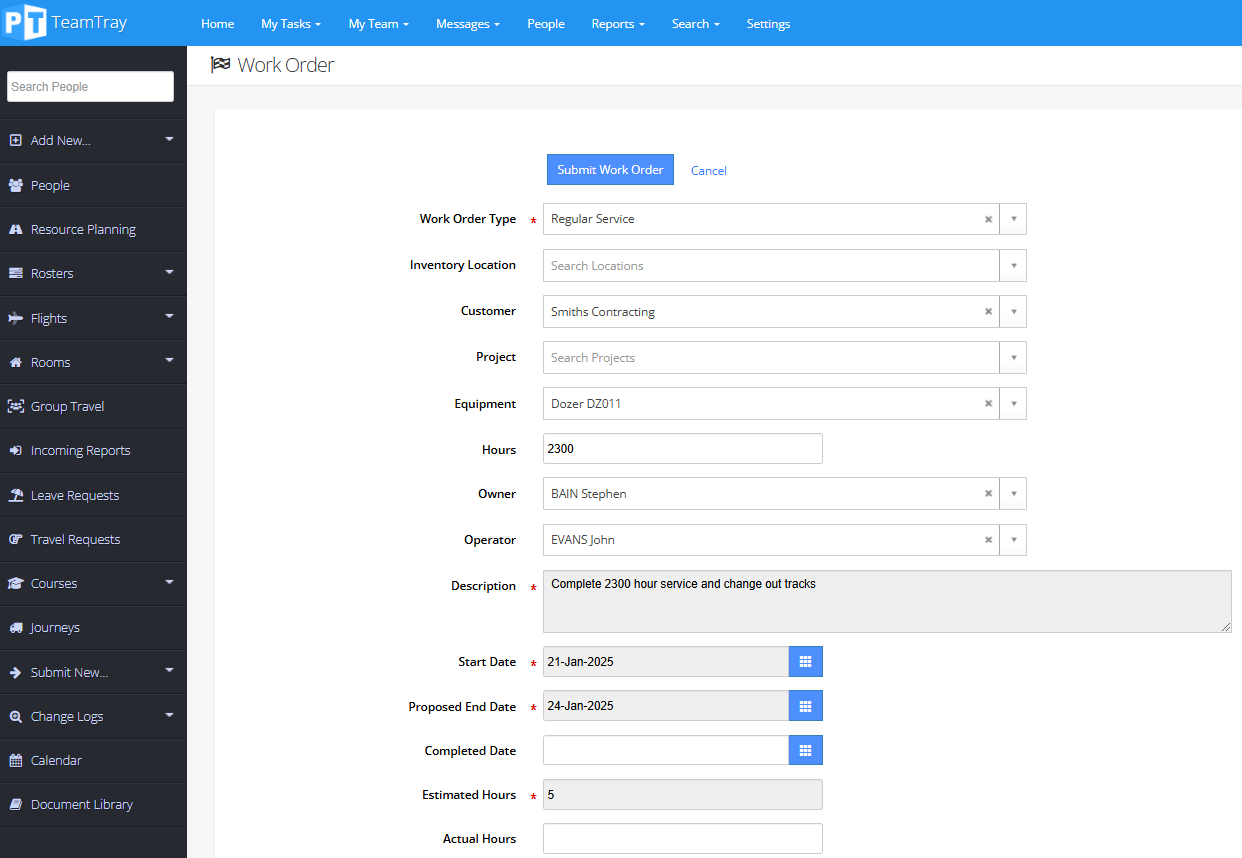Open the My Team menu
This screenshot has width=1242, height=858.
[x=378, y=23]
